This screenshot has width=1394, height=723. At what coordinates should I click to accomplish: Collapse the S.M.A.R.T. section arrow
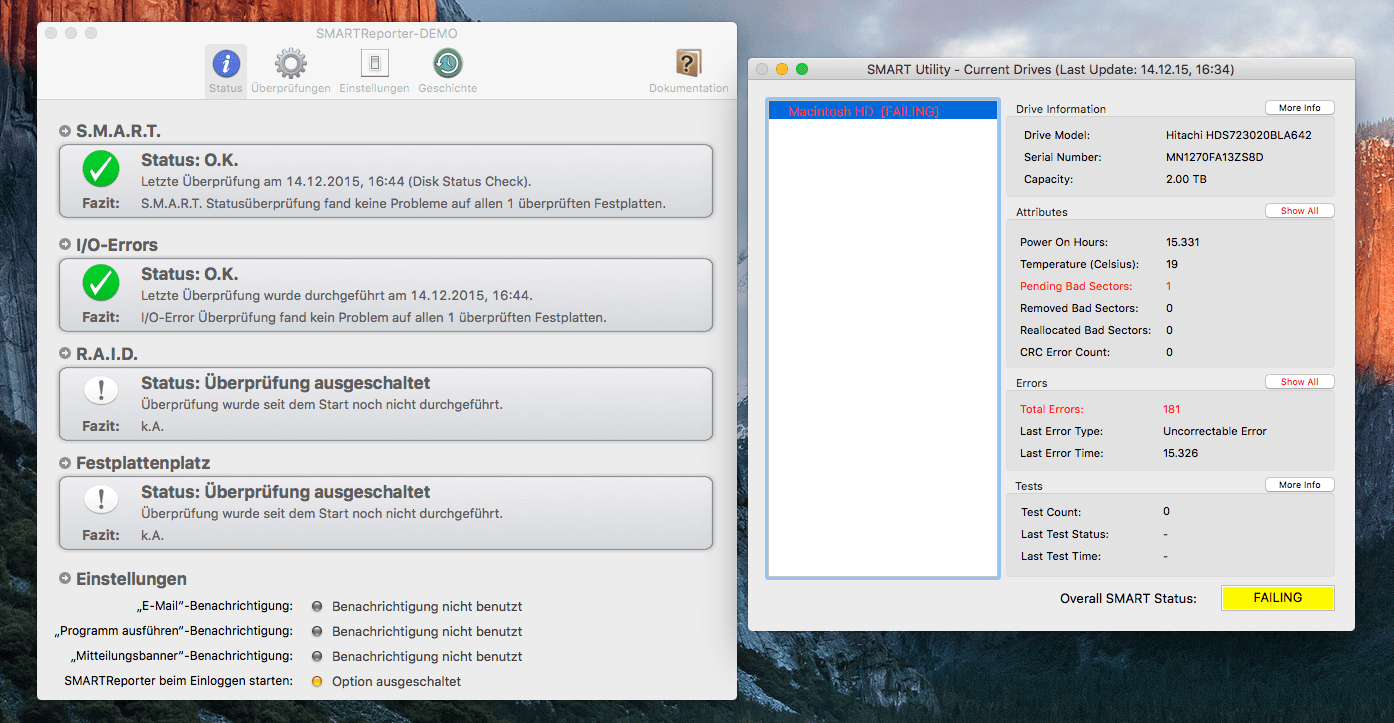pyautogui.click(x=65, y=131)
